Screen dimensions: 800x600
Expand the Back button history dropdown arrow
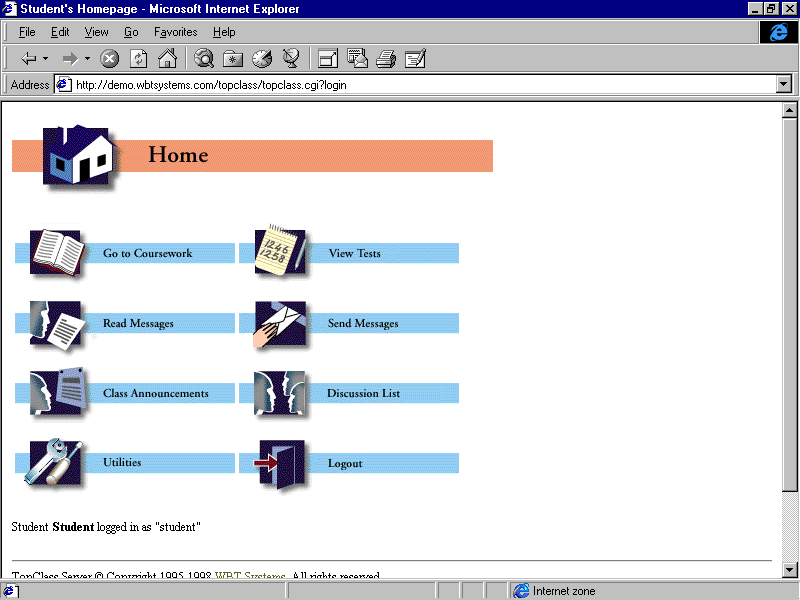[45, 59]
